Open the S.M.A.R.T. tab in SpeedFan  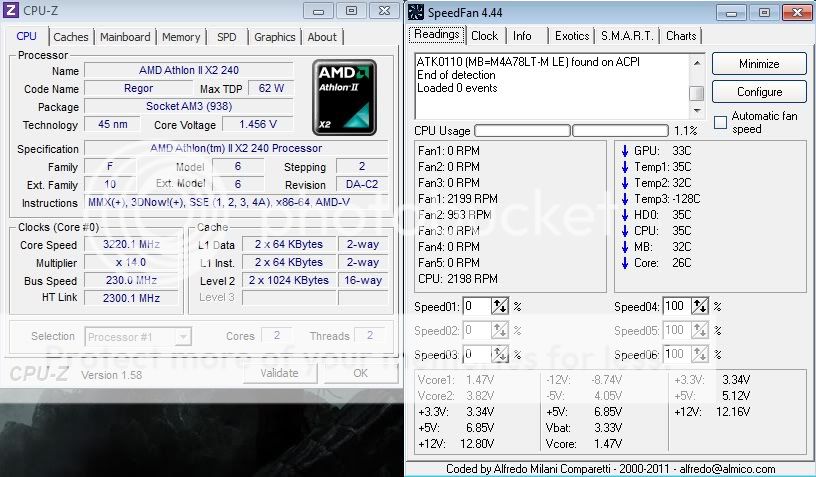[x=627, y=36]
